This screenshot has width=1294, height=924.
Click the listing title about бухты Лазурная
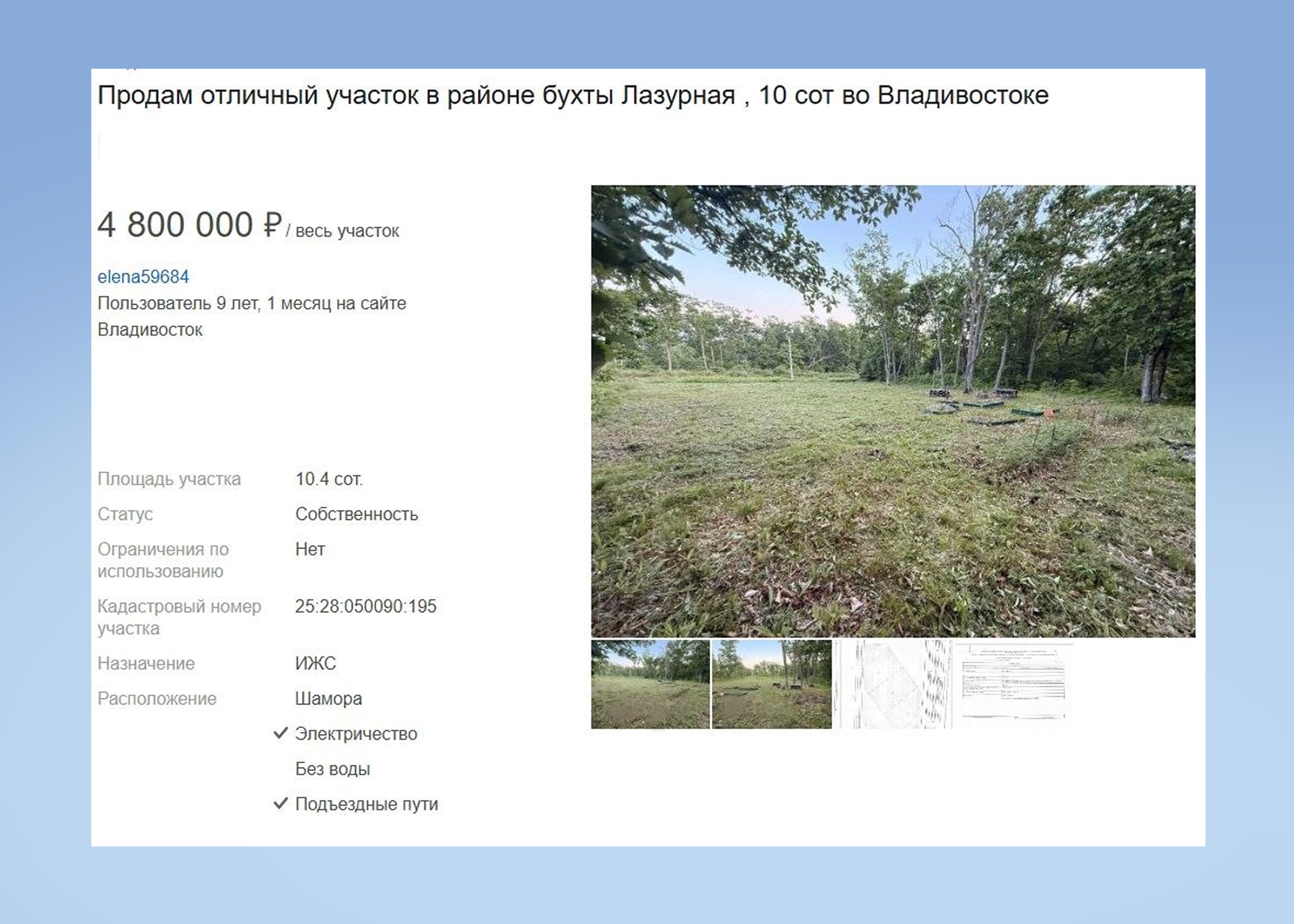(x=572, y=95)
